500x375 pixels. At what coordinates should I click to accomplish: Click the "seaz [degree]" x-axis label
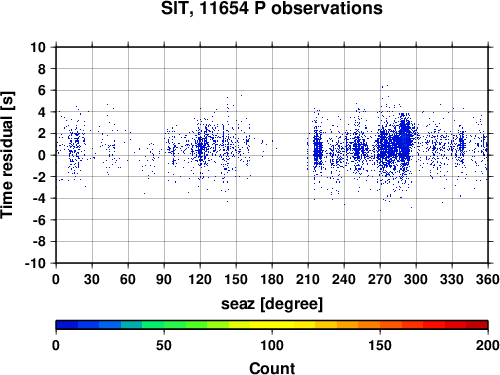click(272, 304)
